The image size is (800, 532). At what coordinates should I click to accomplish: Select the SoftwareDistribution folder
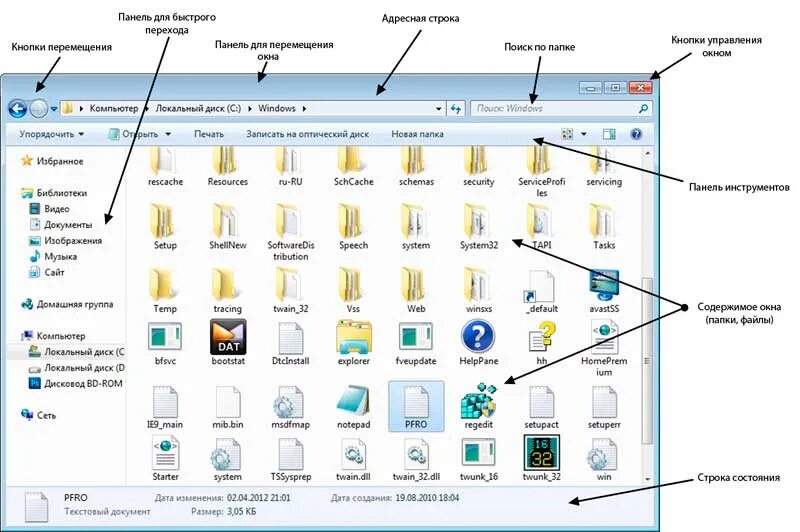290,232
